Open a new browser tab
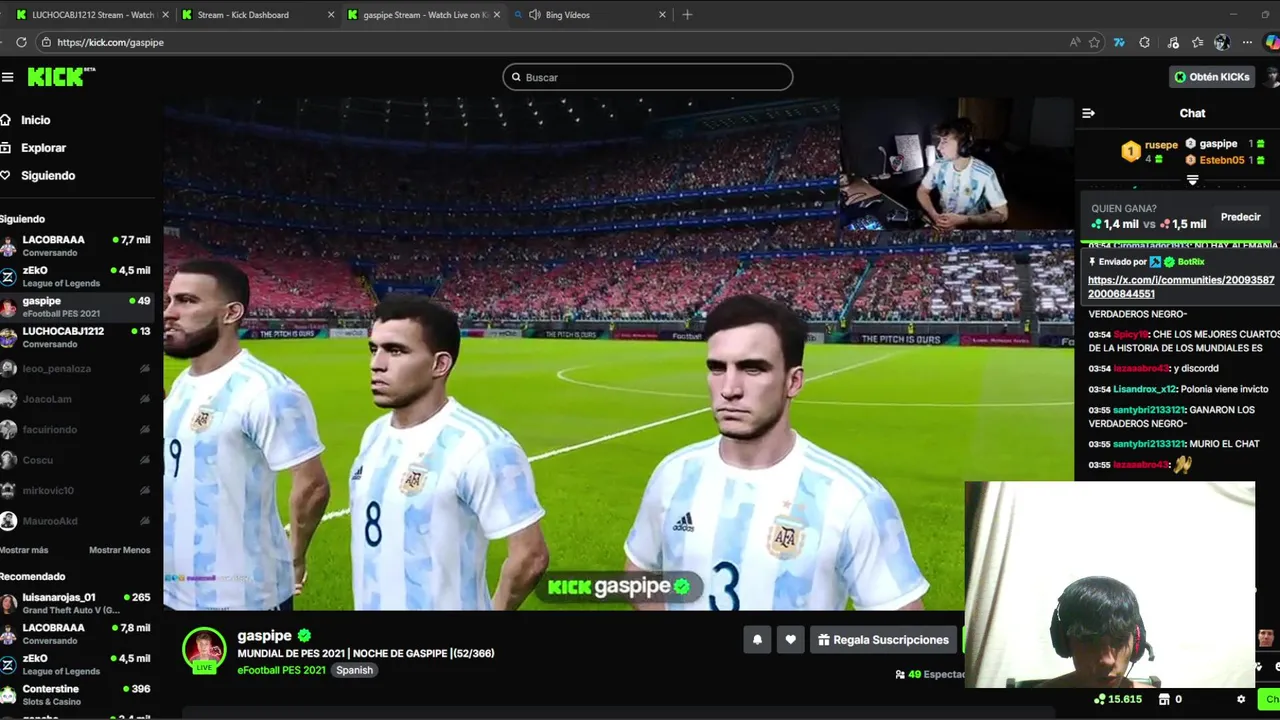The height and width of the screenshot is (720, 1280). click(x=687, y=15)
